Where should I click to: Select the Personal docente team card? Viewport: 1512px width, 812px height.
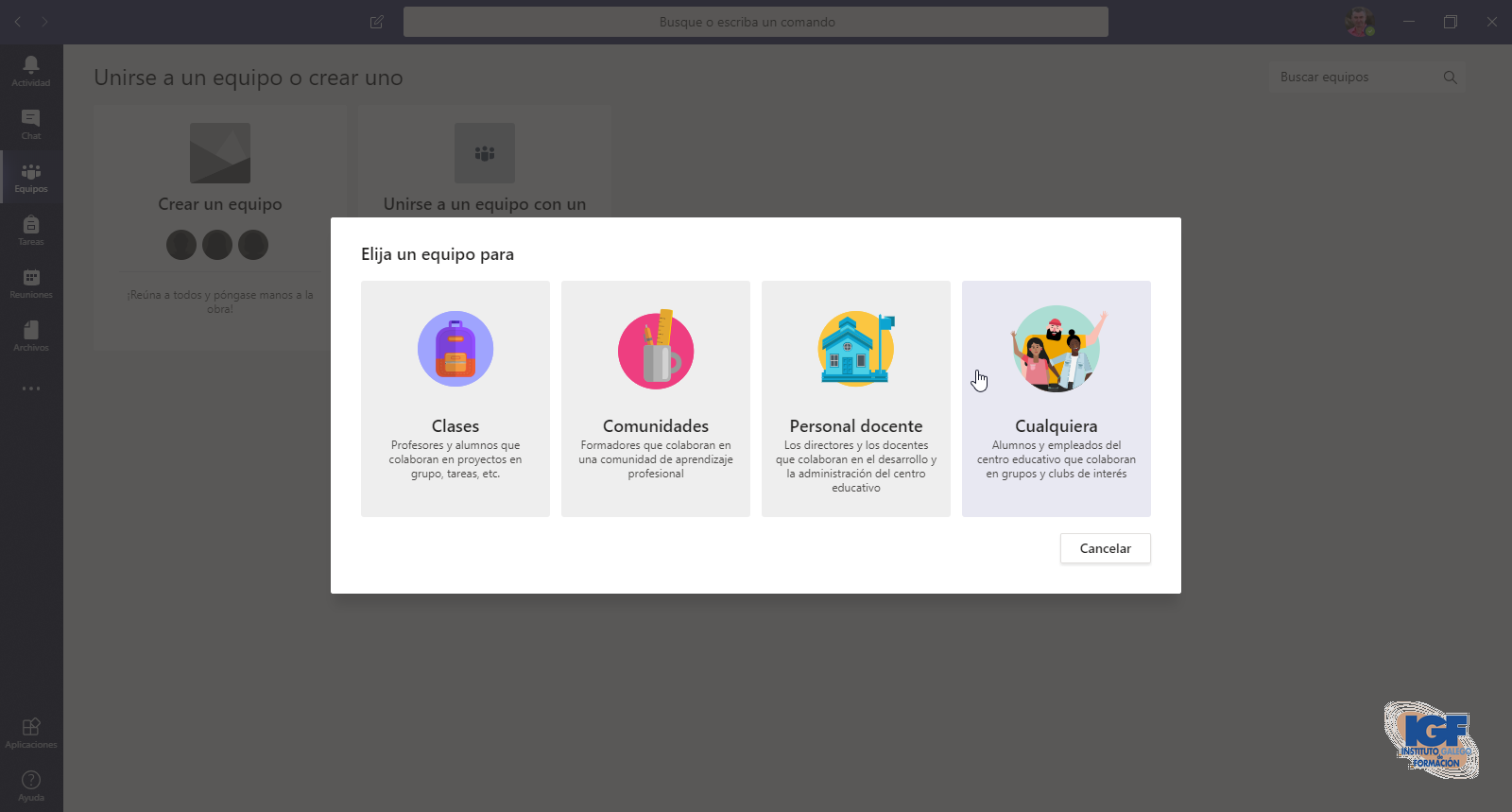[856, 398]
